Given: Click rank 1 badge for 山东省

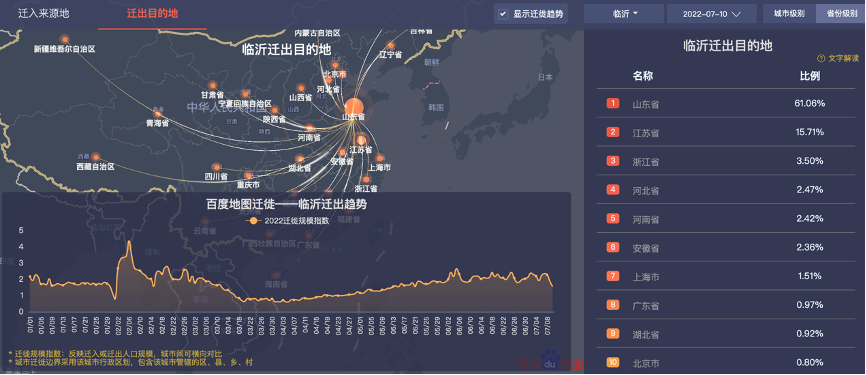Looking at the screenshot, I should (613, 103).
